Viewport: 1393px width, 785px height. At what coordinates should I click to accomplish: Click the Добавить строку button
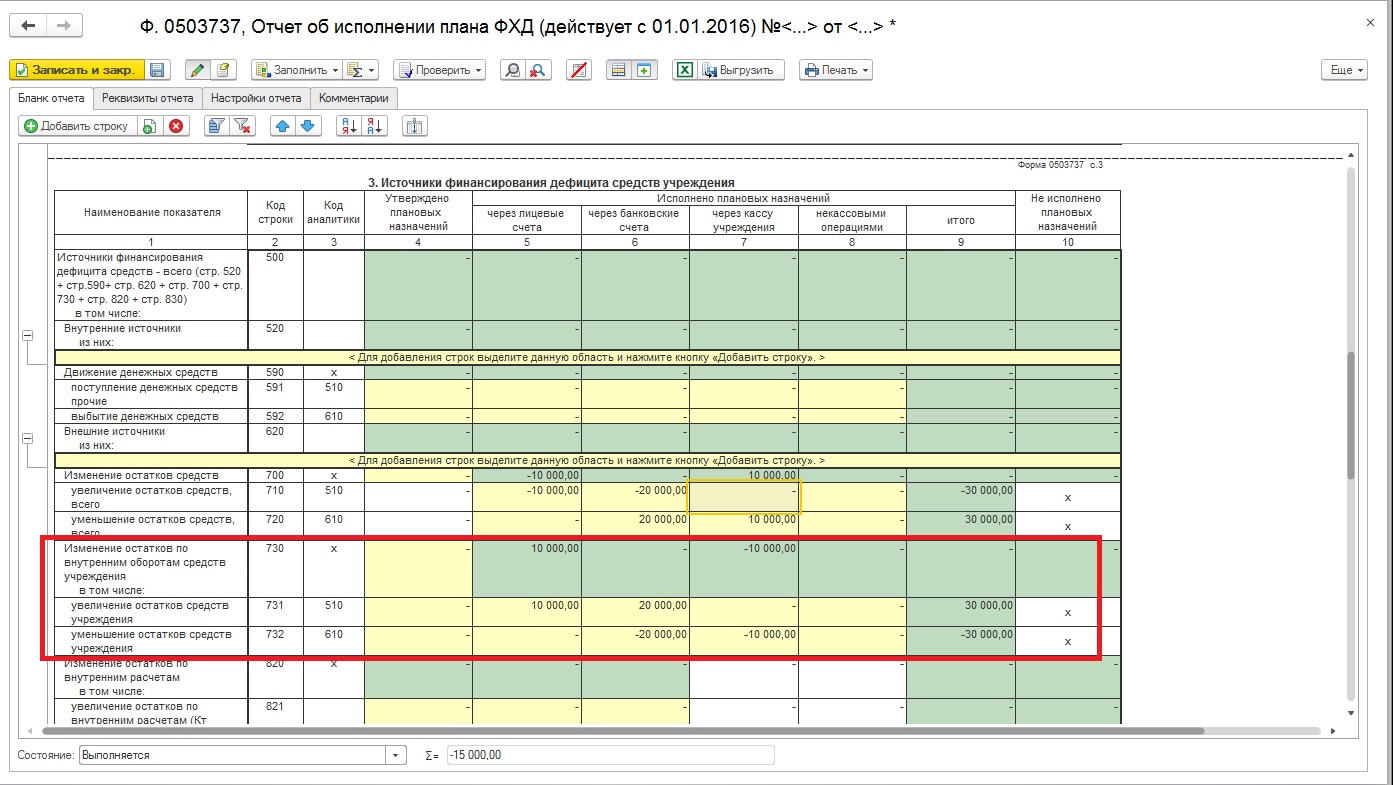(x=76, y=126)
